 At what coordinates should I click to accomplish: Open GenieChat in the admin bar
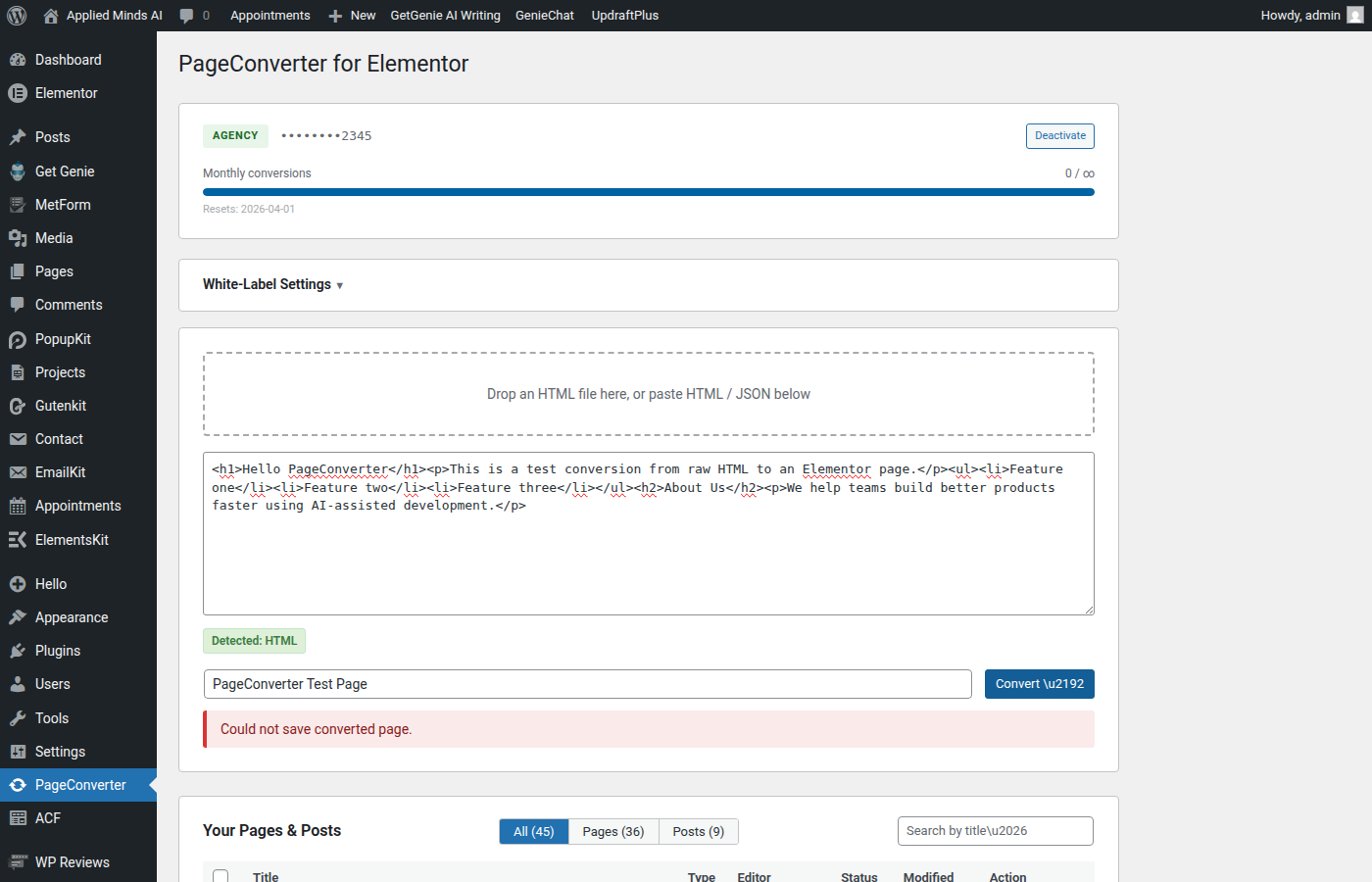coord(545,16)
